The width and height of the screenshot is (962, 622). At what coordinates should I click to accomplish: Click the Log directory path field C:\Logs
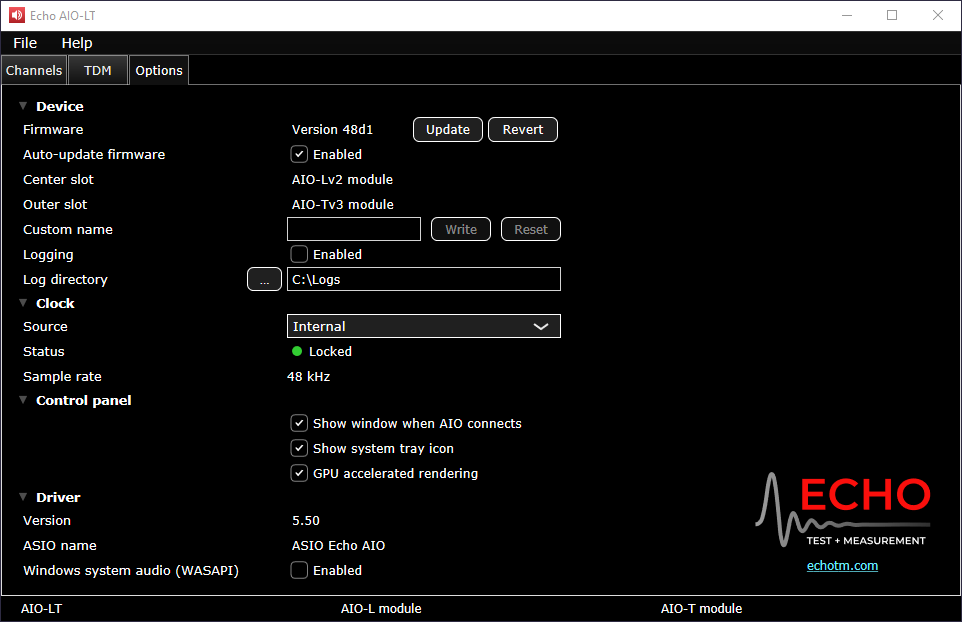(423, 280)
